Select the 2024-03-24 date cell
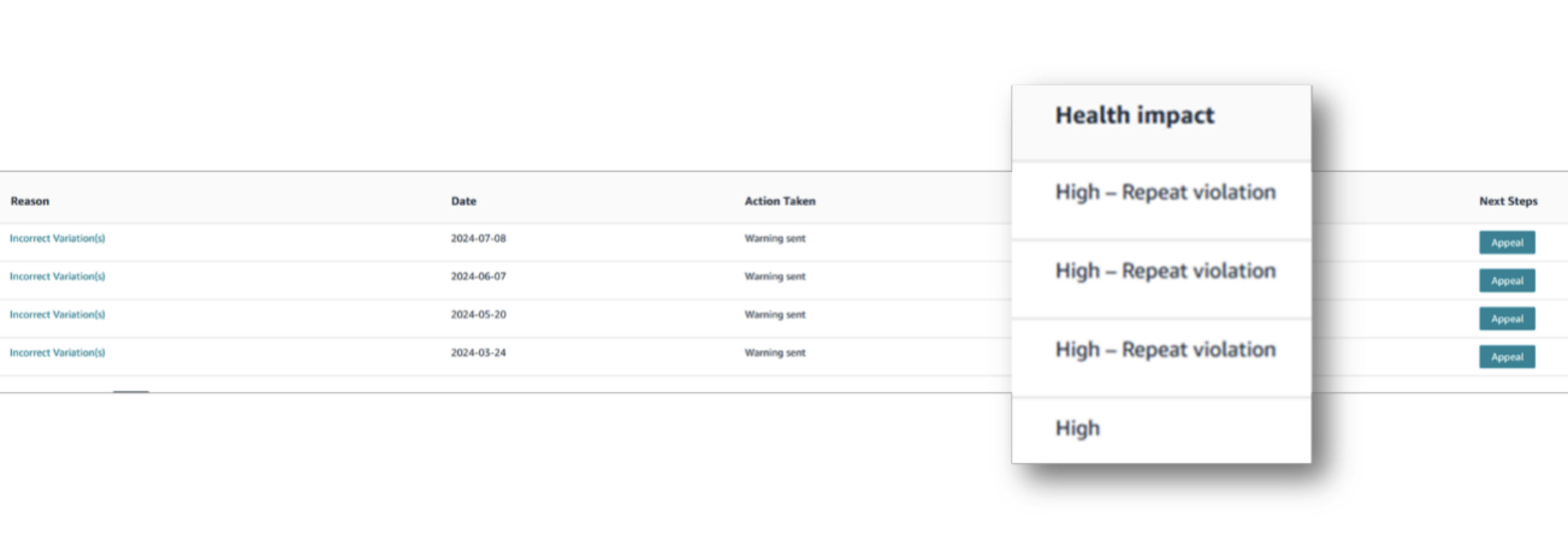 point(478,352)
